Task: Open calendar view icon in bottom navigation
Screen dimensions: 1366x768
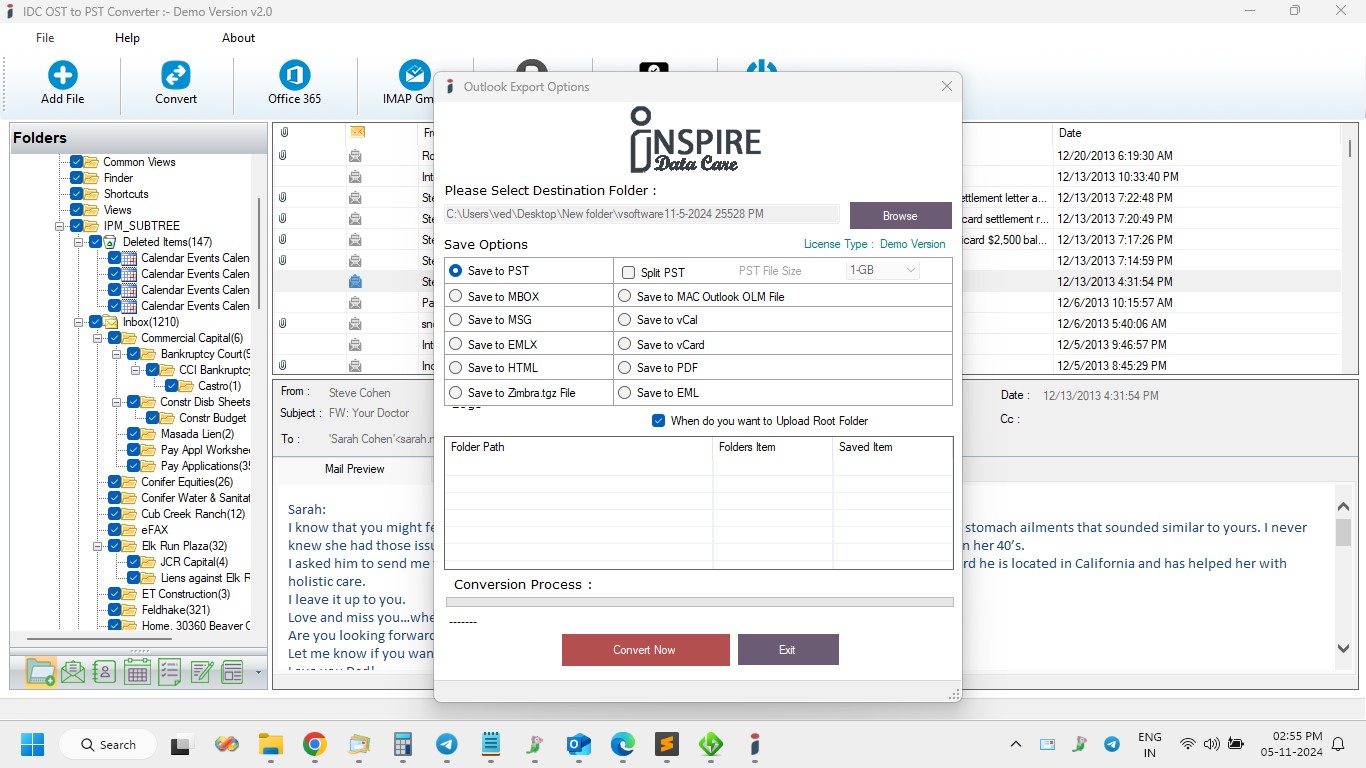Action: click(x=137, y=672)
